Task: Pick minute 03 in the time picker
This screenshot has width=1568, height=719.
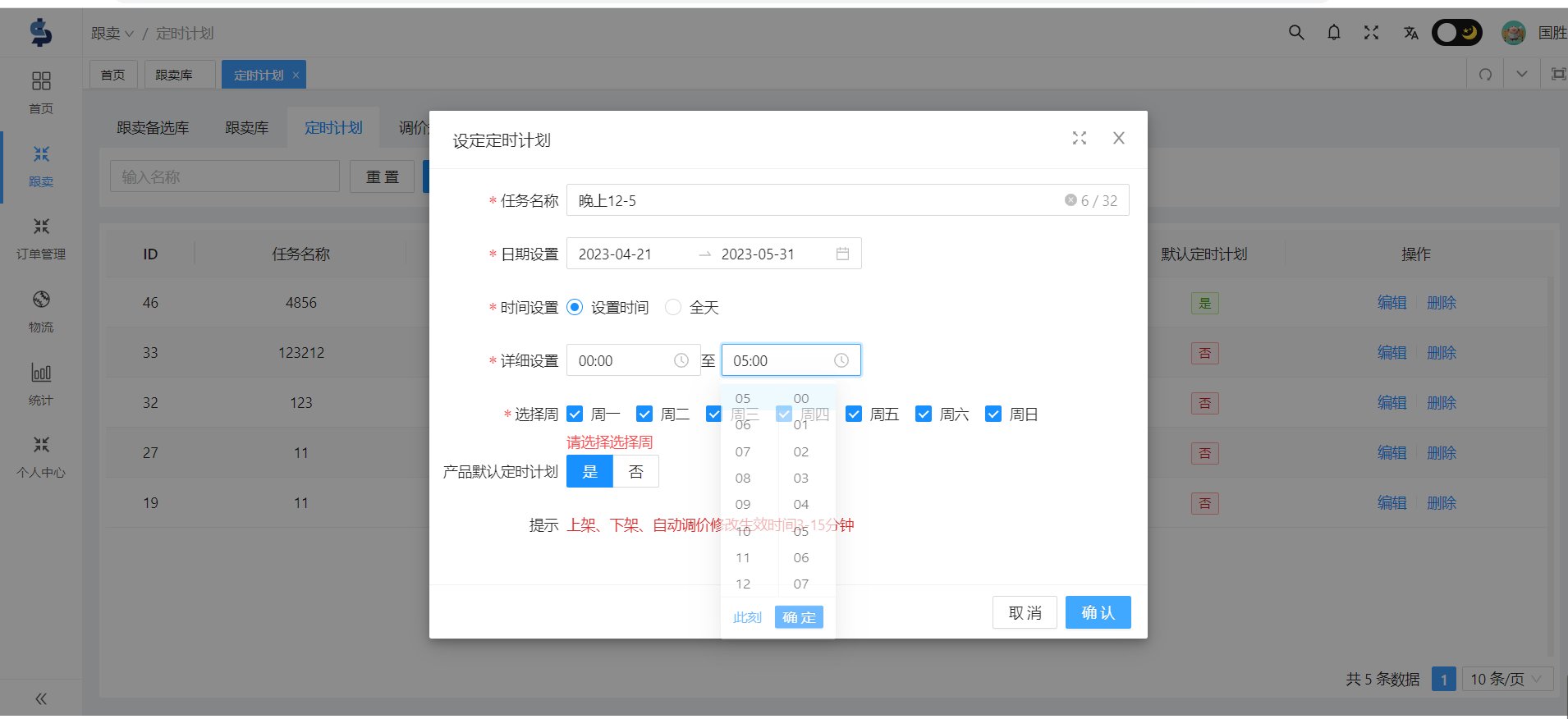Action: [x=801, y=478]
